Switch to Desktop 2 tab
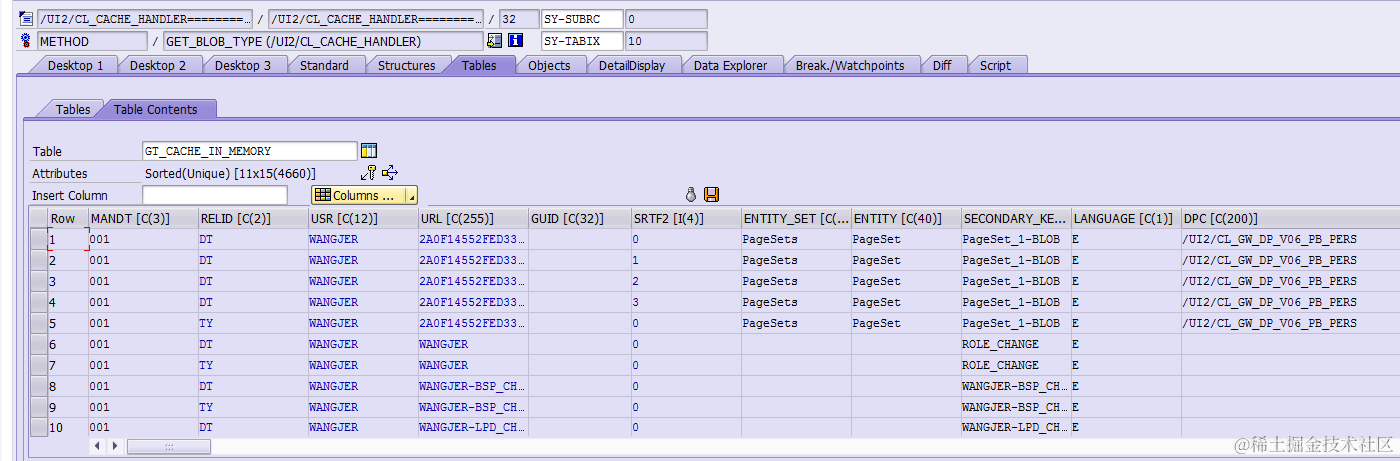 [158, 65]
